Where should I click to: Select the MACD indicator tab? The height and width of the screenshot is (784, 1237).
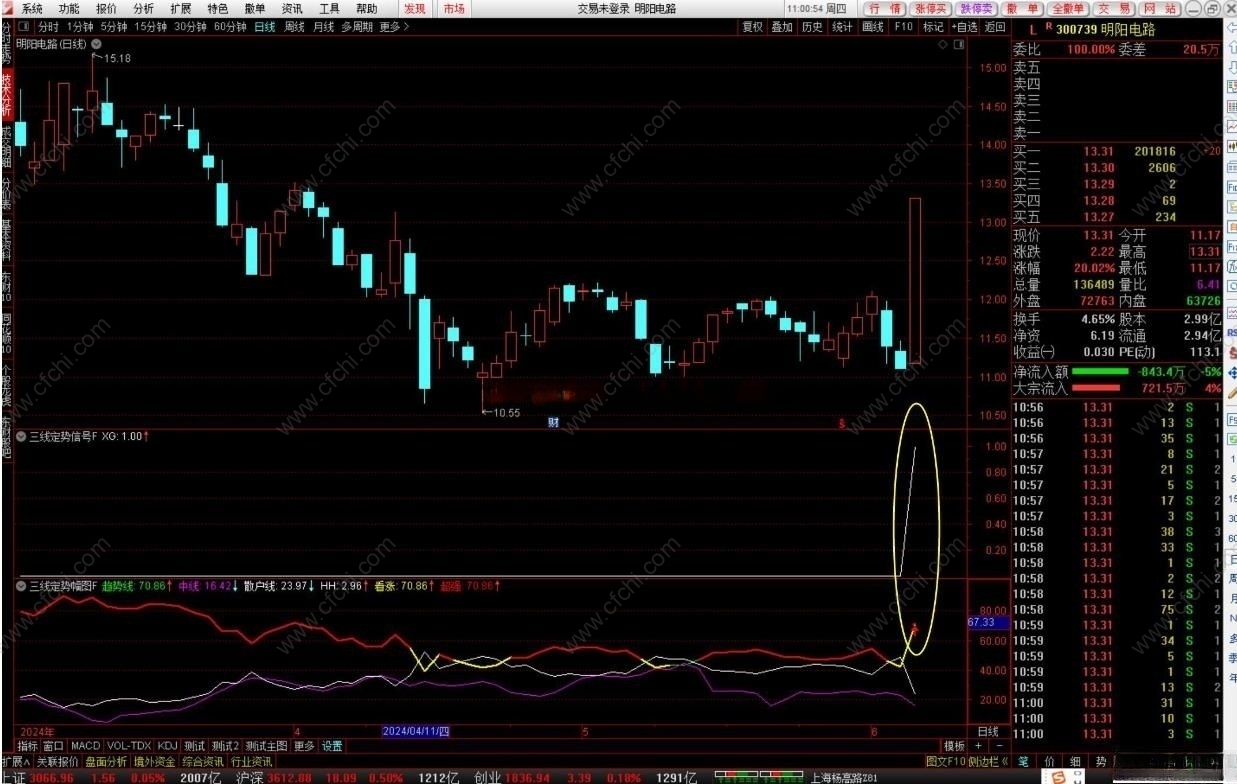(x=86, y=746)
